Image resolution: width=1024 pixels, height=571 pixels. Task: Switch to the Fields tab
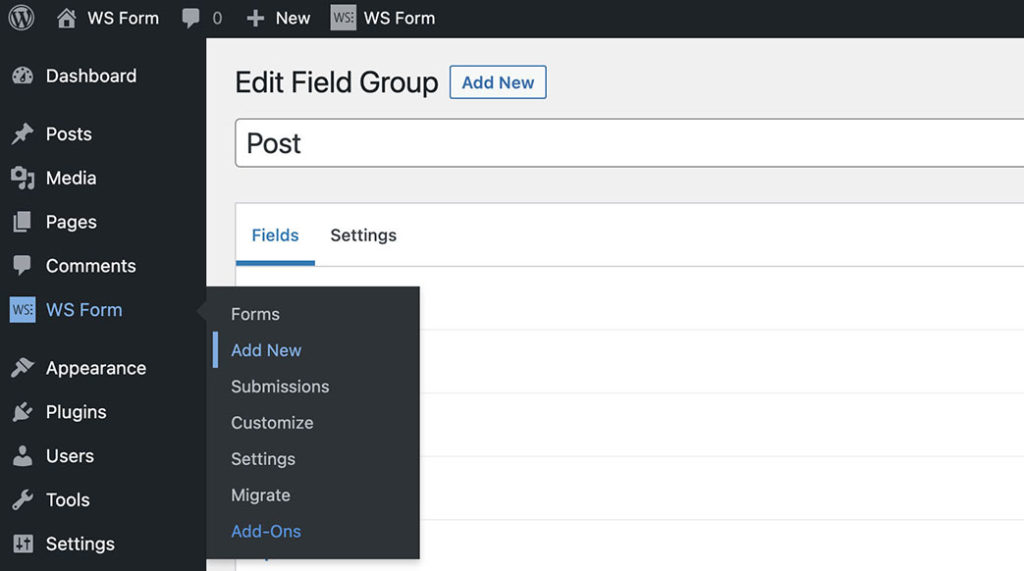click(275, 235)
